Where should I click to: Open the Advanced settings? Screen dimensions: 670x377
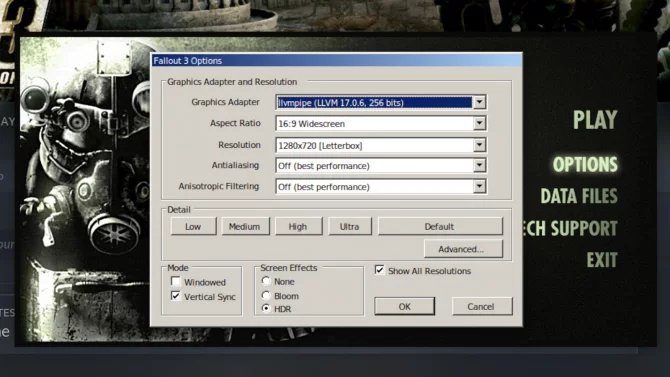tap(463, 249)
